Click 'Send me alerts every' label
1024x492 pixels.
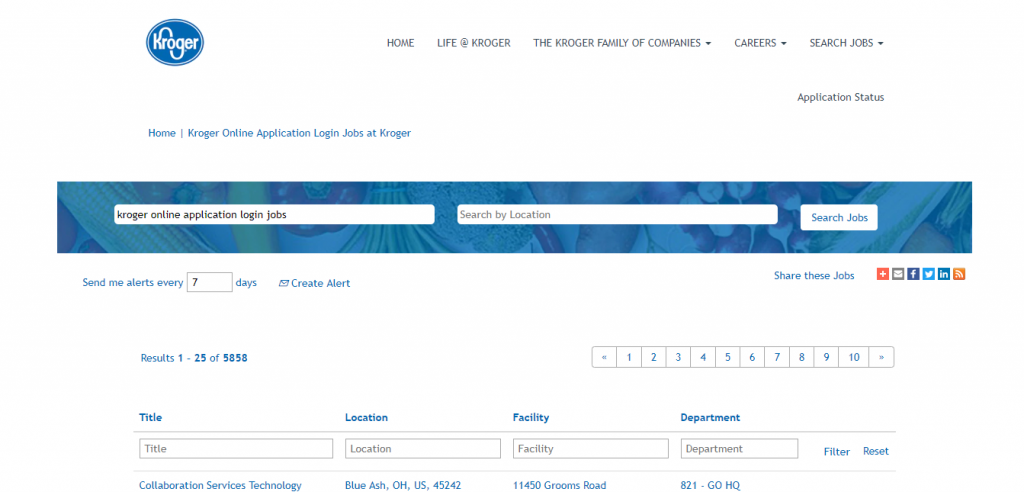point(133,283)
